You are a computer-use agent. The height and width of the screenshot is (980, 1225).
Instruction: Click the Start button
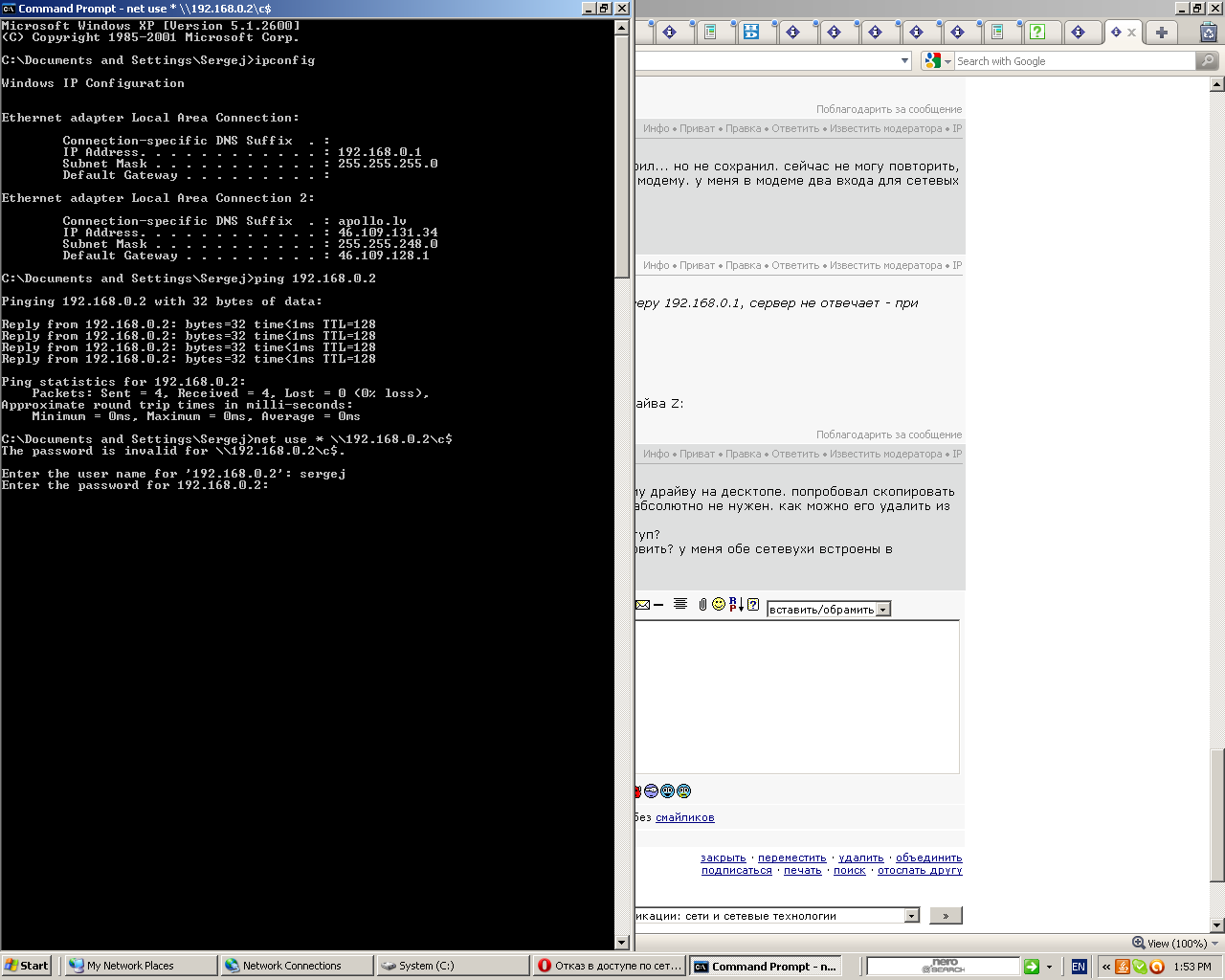[x=27, y=966]
